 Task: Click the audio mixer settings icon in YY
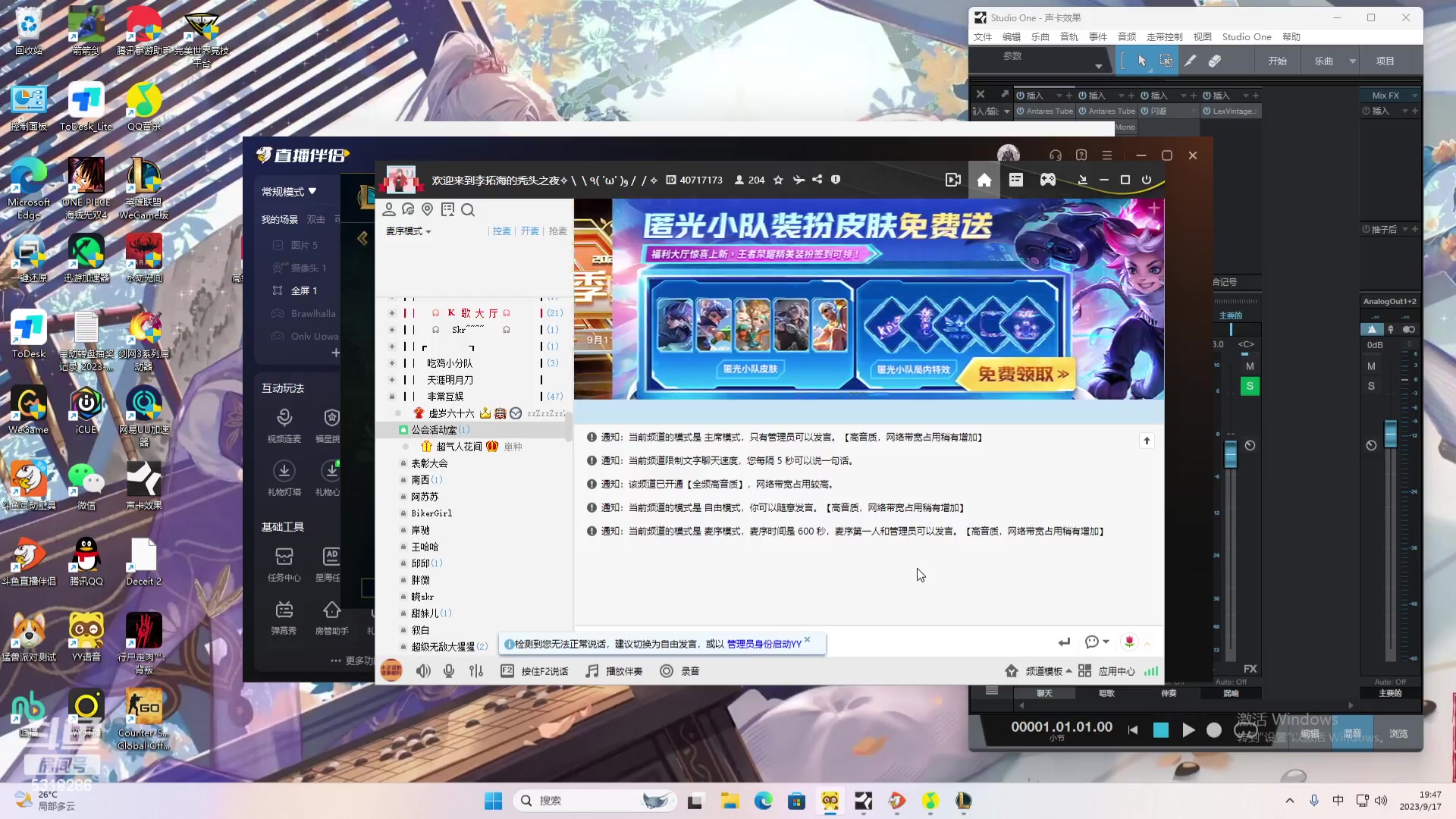[x=476, y=671]
